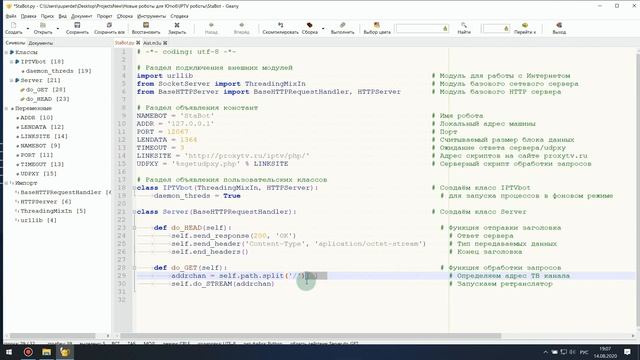Click the Восстановить (Revert) toolbar icon
Viewport: 640px width, 360px height.
(x=146, y=25)
